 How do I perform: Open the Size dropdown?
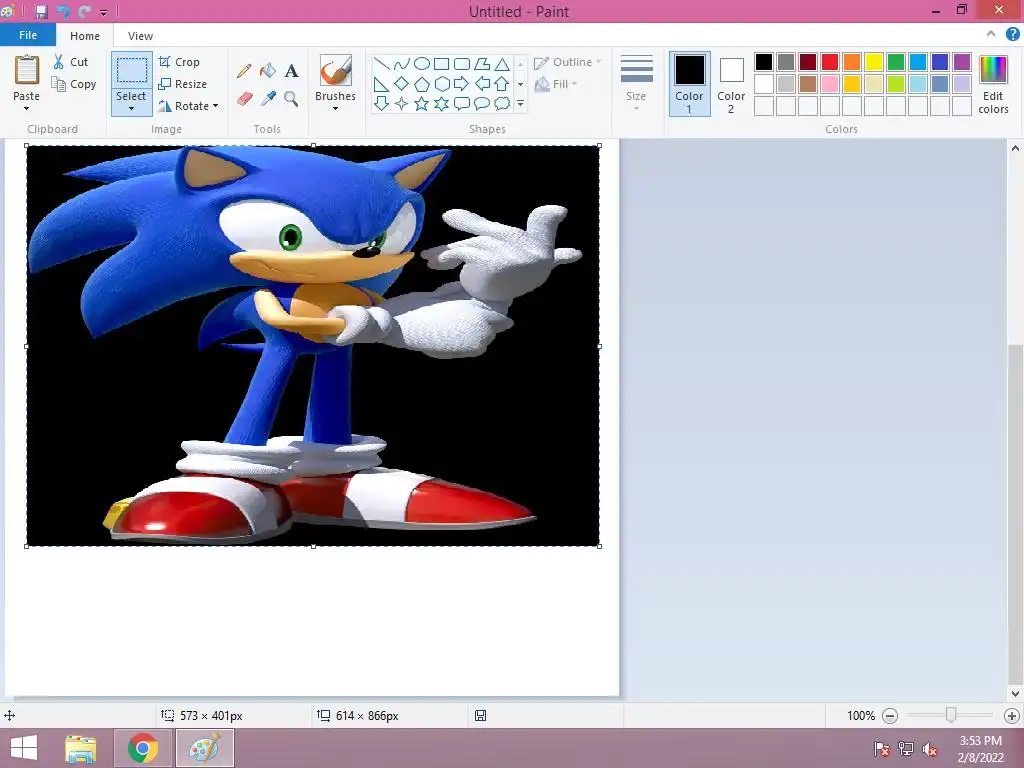(x=636, y=84)
